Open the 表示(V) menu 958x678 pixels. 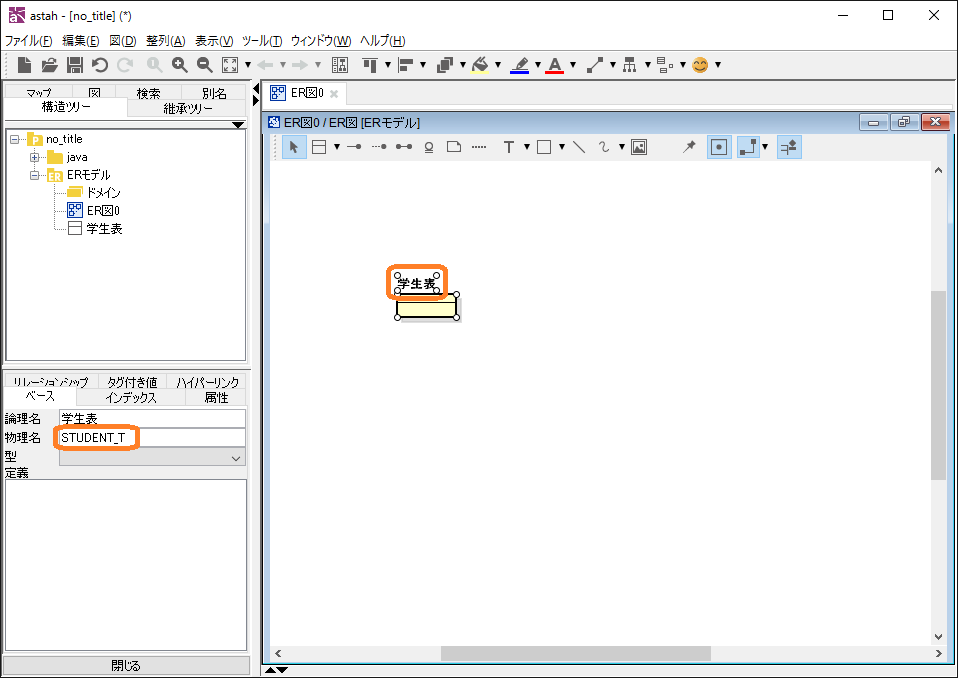pyautogui.click(x=213, y=41)
